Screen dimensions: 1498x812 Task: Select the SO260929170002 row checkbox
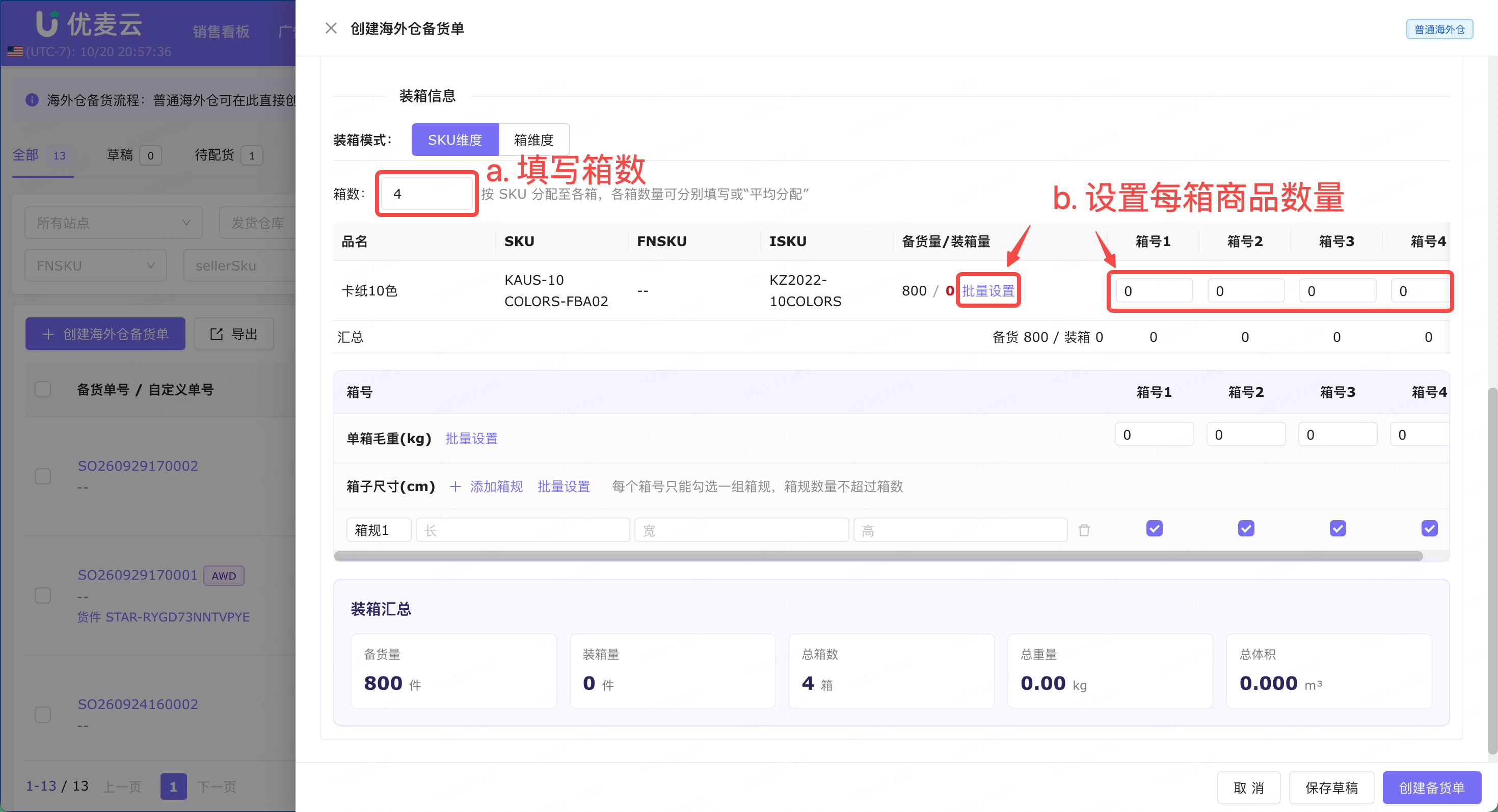coord(42,476)
